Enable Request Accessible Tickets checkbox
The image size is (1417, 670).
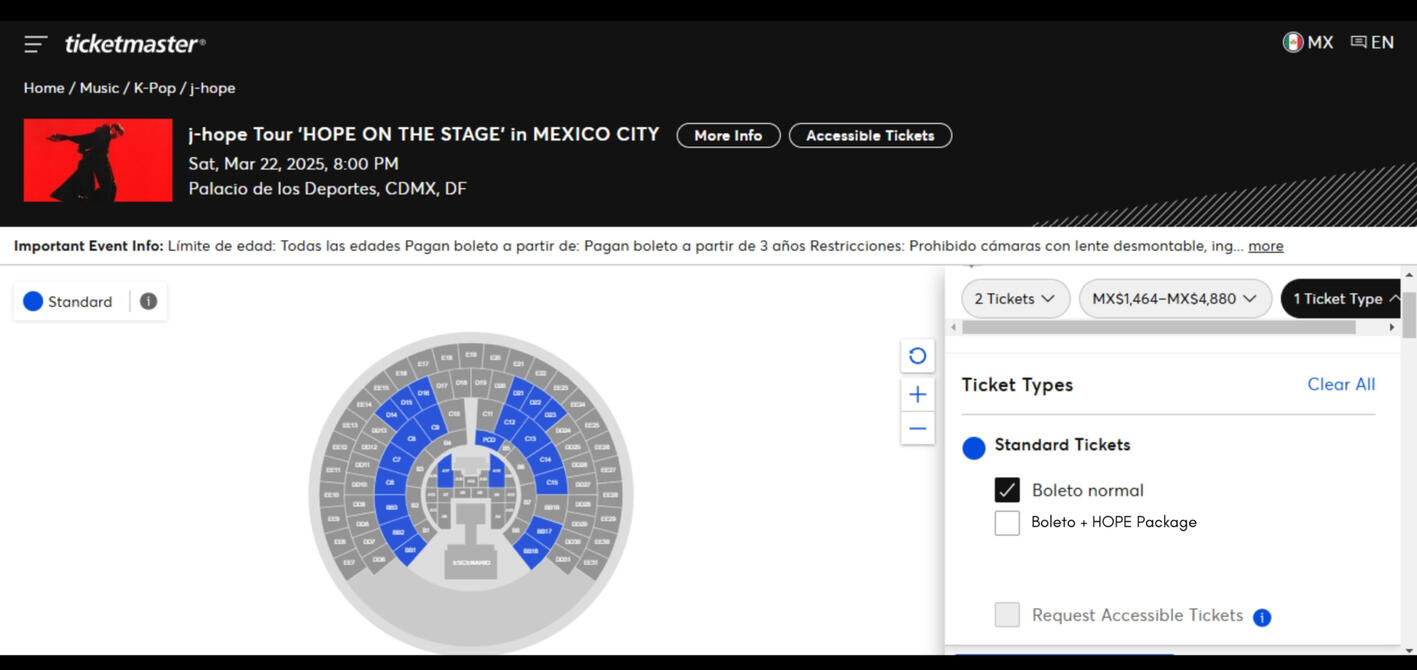[1007, 615]
